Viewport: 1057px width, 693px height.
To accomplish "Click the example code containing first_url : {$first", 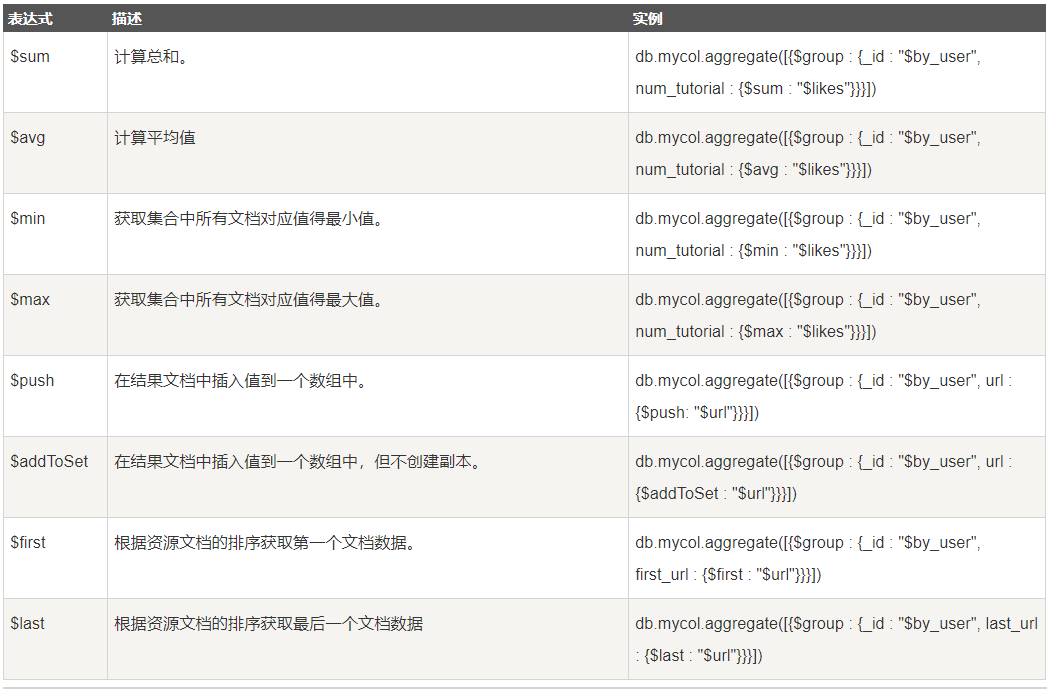I will point(808,558).
